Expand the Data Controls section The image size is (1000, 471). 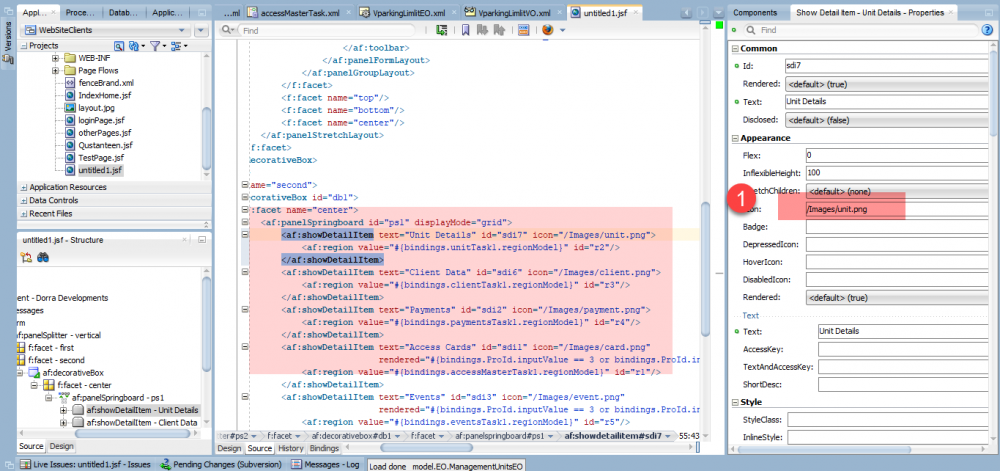tap(24, 200)
